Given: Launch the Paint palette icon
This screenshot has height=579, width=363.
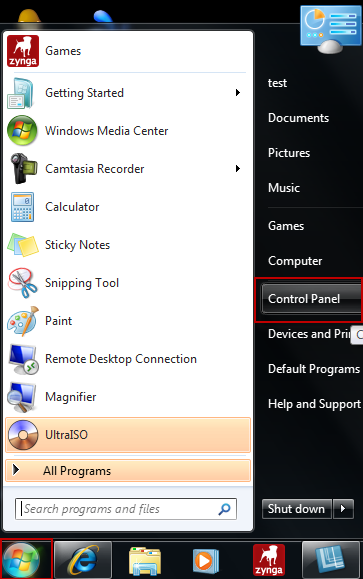Looking at the screenshot, I should (23, 321).
